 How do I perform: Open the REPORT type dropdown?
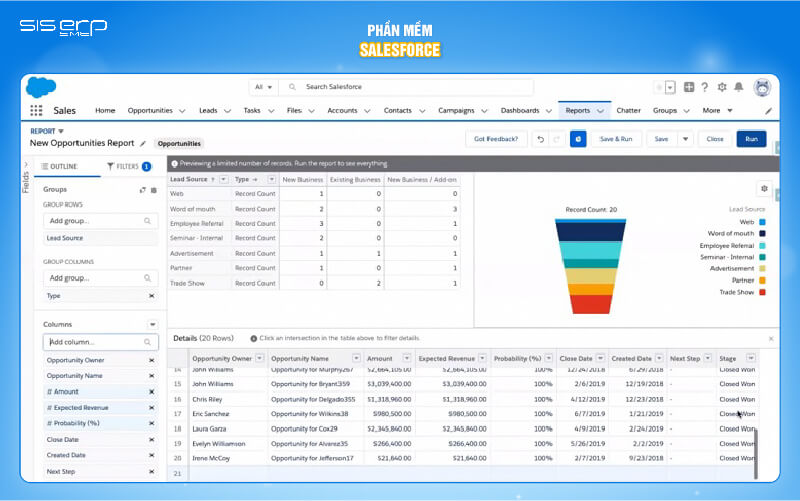click(47, 131)
